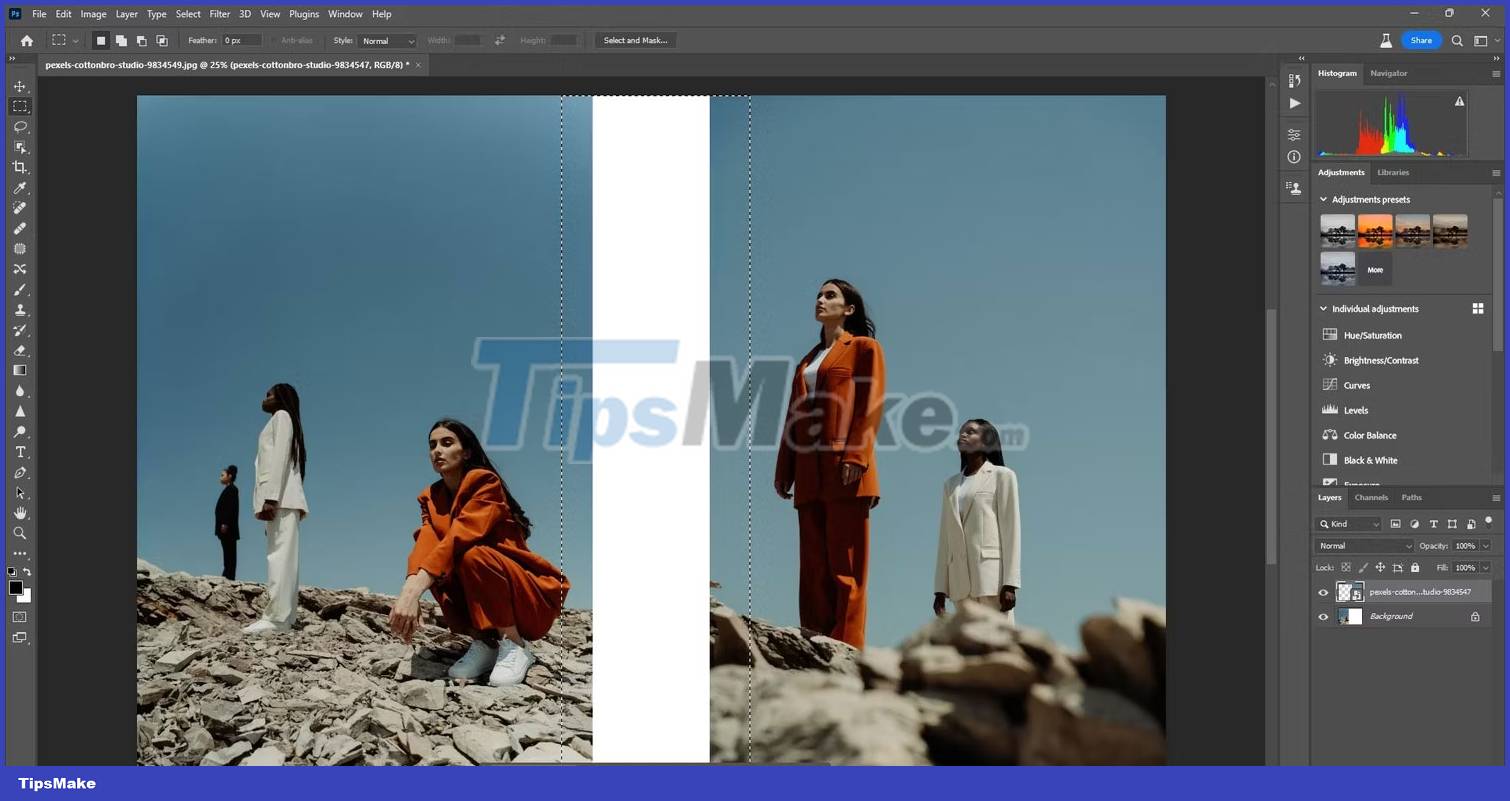This screenshot has height=801, width=1510.
Task: Add a Black & White adjustment
Action: pos(1369,460)
